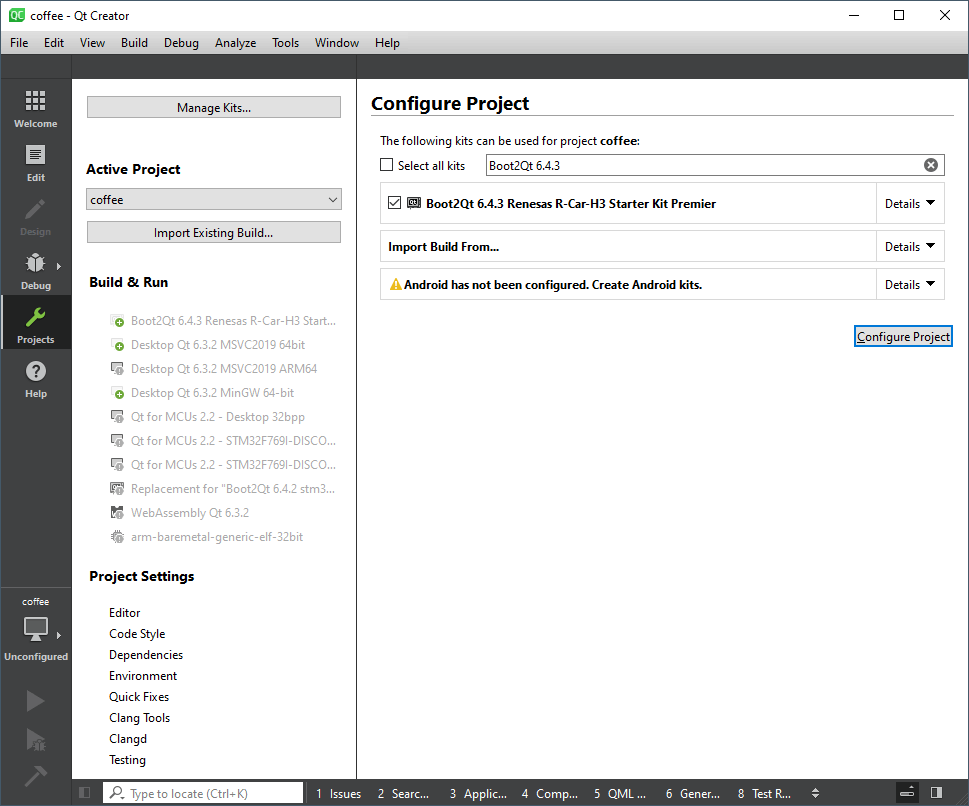The width and height of the screenshot is (969, 806).
Task: Open Clang Tools project settings
Action: (139, 718)
